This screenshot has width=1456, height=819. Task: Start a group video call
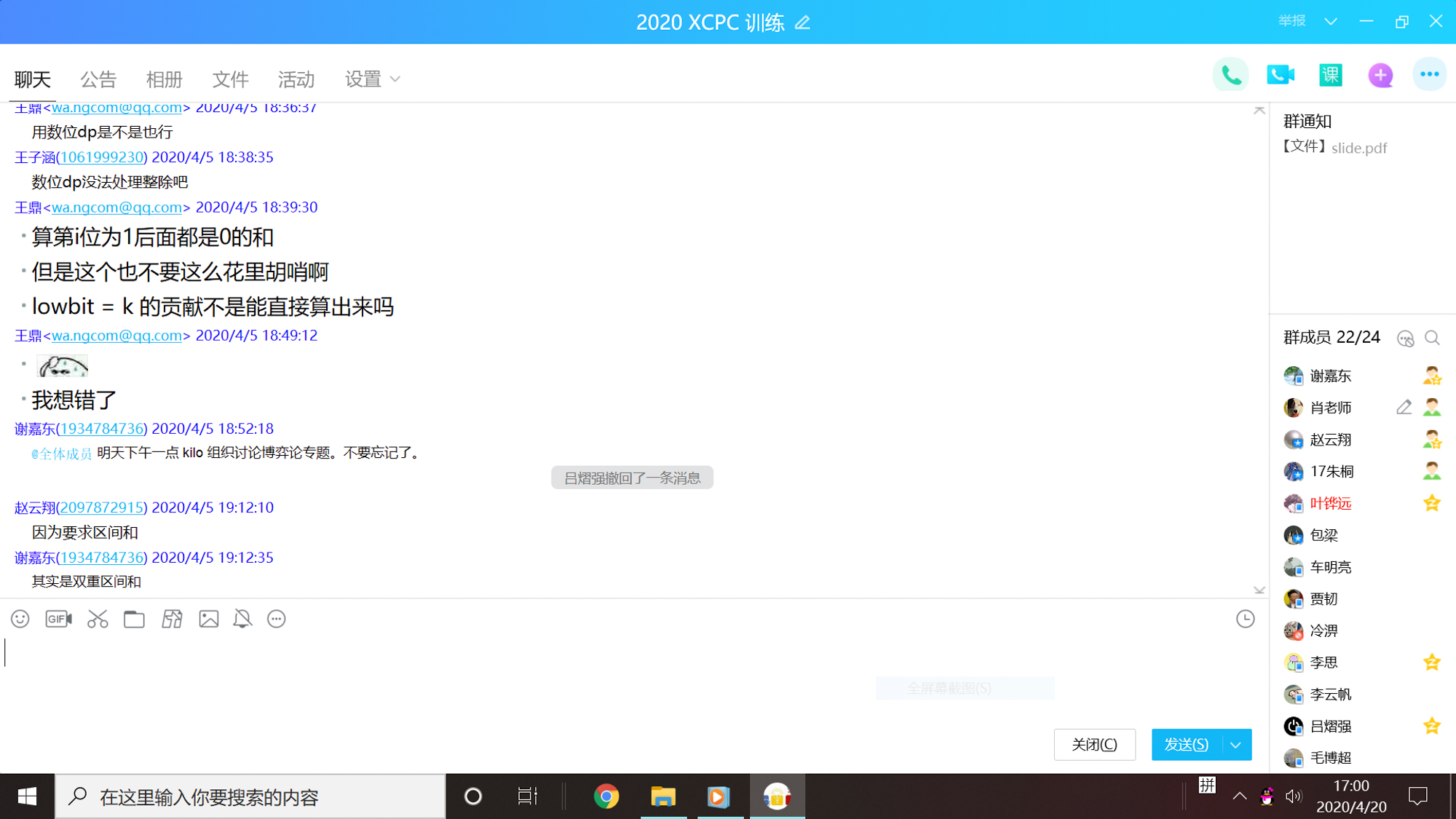[x=1281, y=75]
